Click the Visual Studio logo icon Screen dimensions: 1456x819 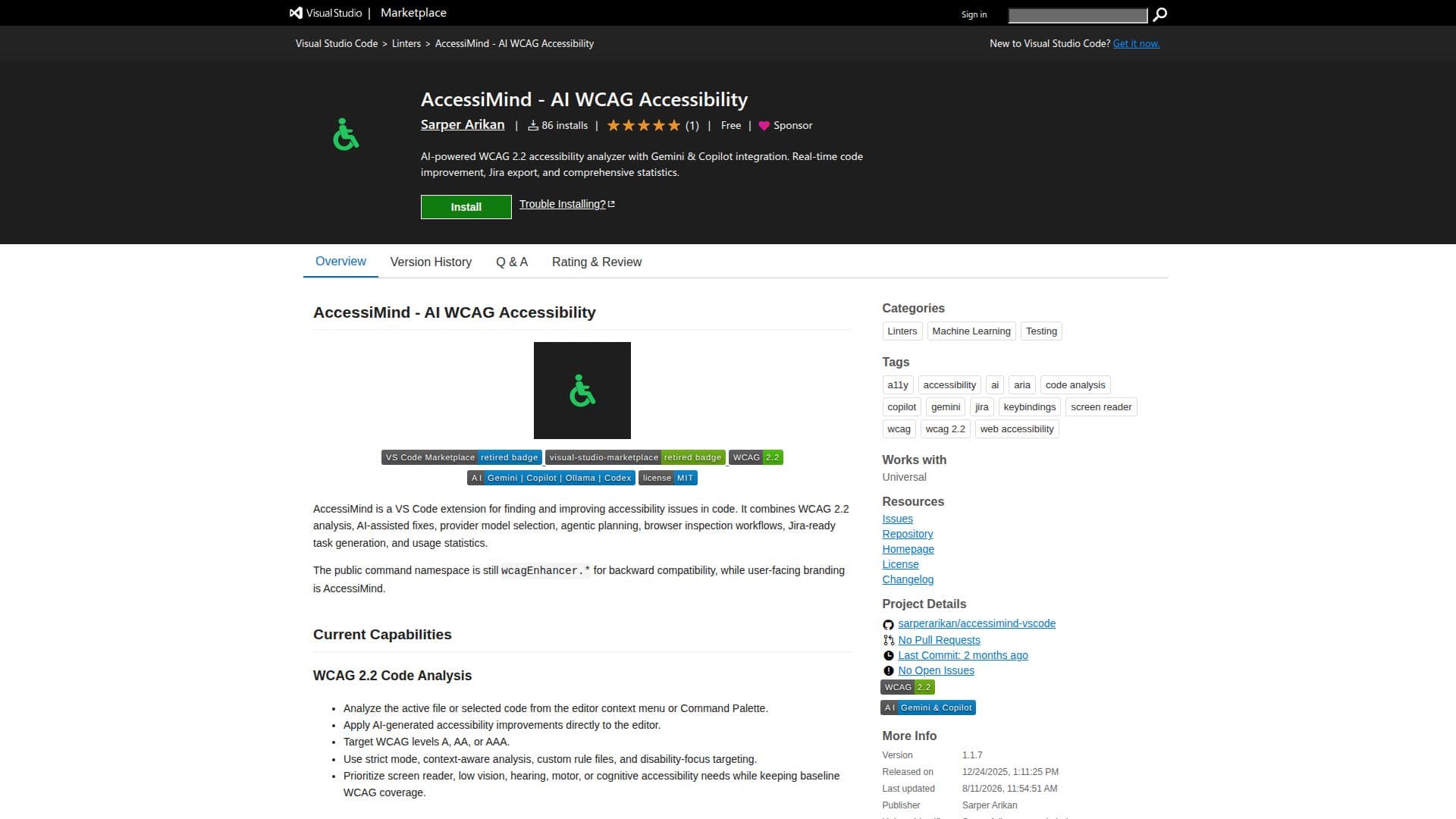pyautogui.click(x=296, y=13)
